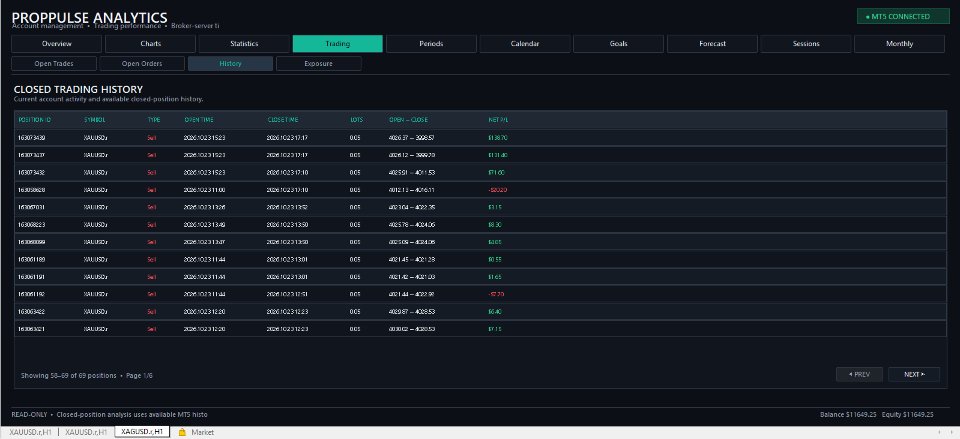Viewport: 960px width, 439px height.
Task: Show the Open Trades sub-tab
Action: point(54,64)
